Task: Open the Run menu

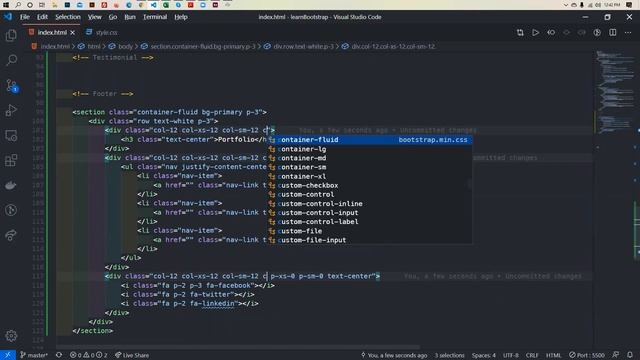Action: 130,17
